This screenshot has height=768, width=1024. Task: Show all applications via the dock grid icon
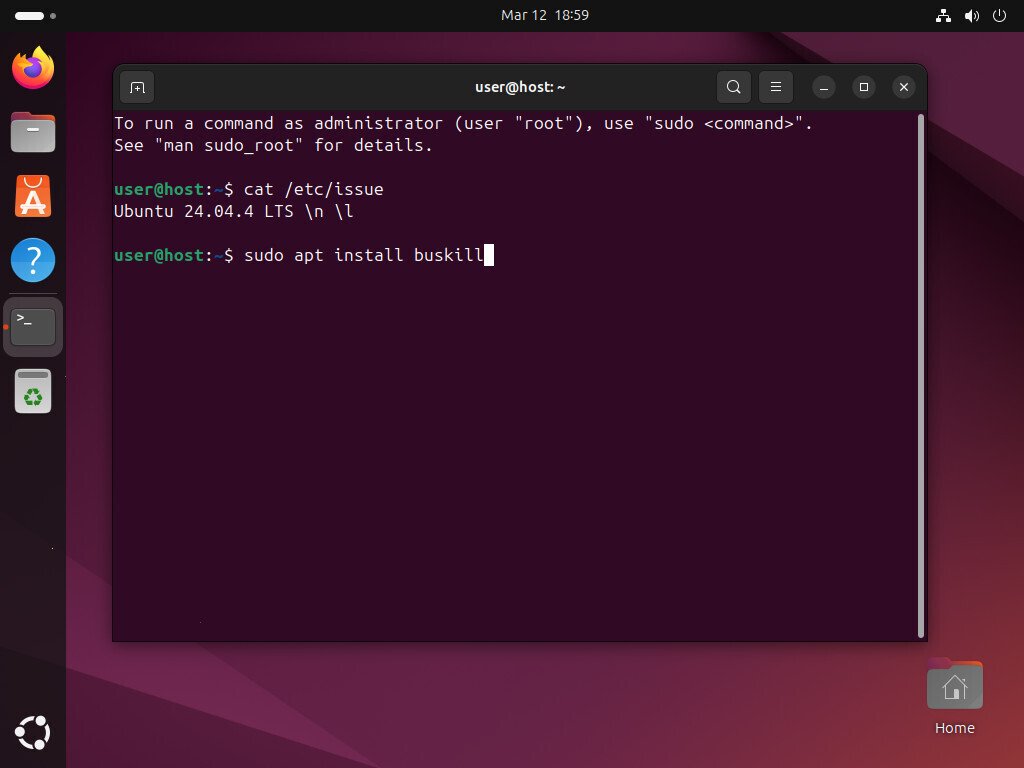tap(33, 733)
